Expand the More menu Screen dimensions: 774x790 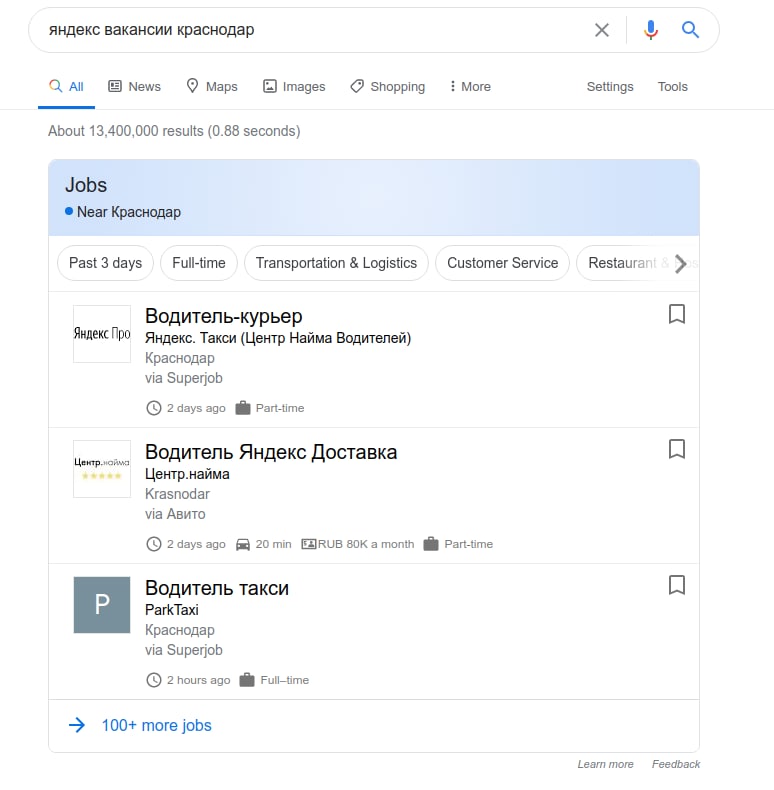pyautogui.click(x=470, y=87)
